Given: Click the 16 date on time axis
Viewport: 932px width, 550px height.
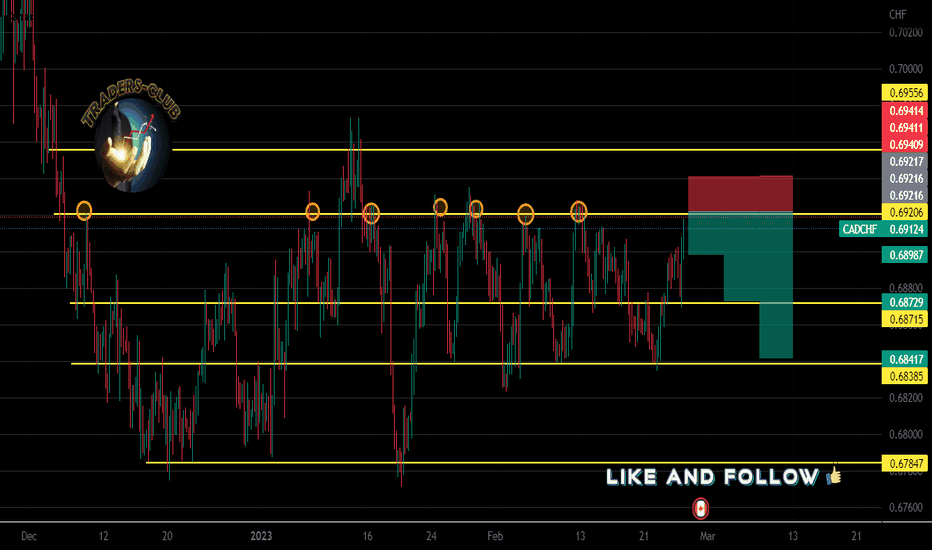Looking at the screenshot, I should [x=367, y=536].
